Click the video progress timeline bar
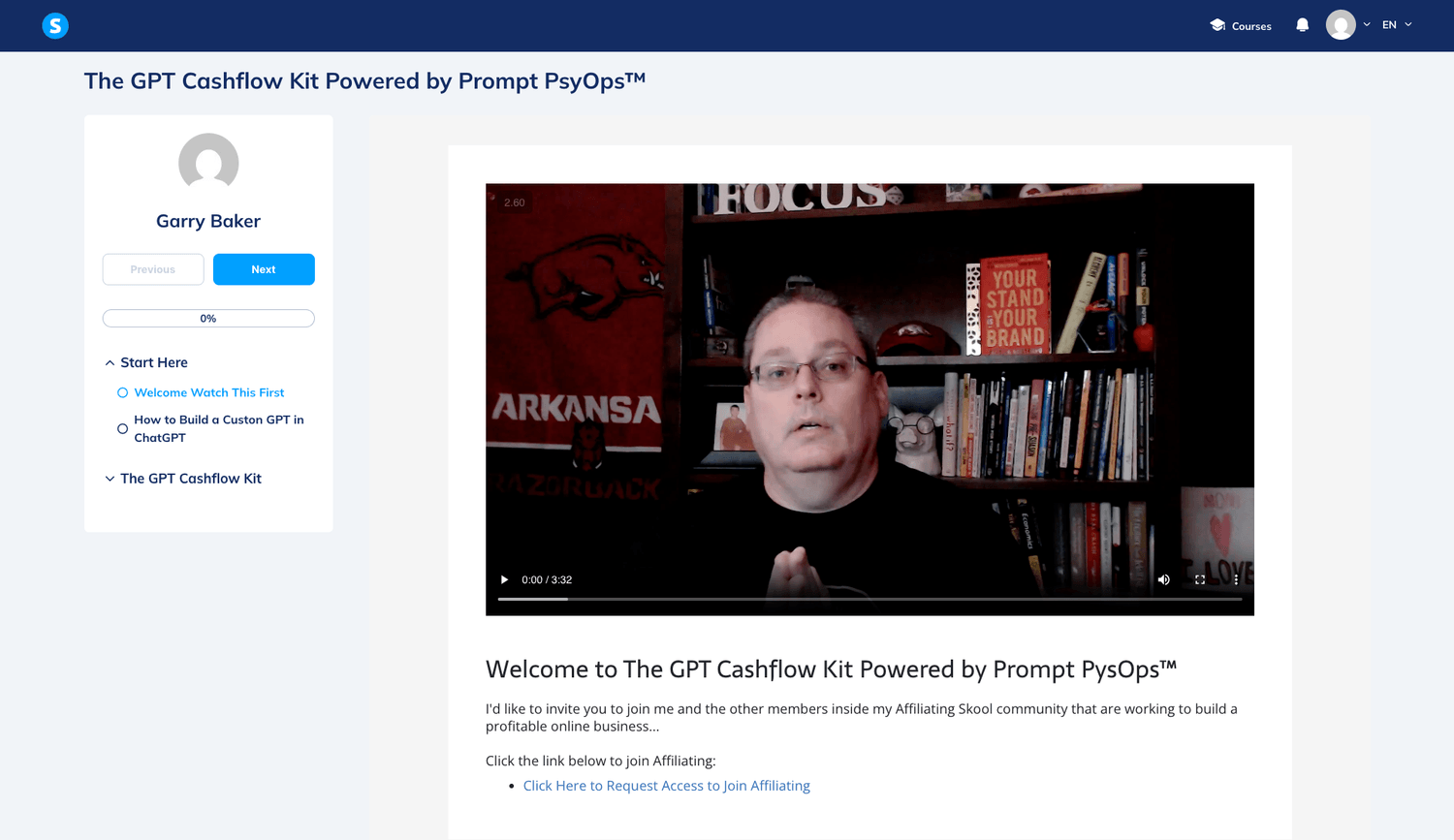The height and width of the screenshot is (840, 1454). pyautogui.click(x=869, y=599)
